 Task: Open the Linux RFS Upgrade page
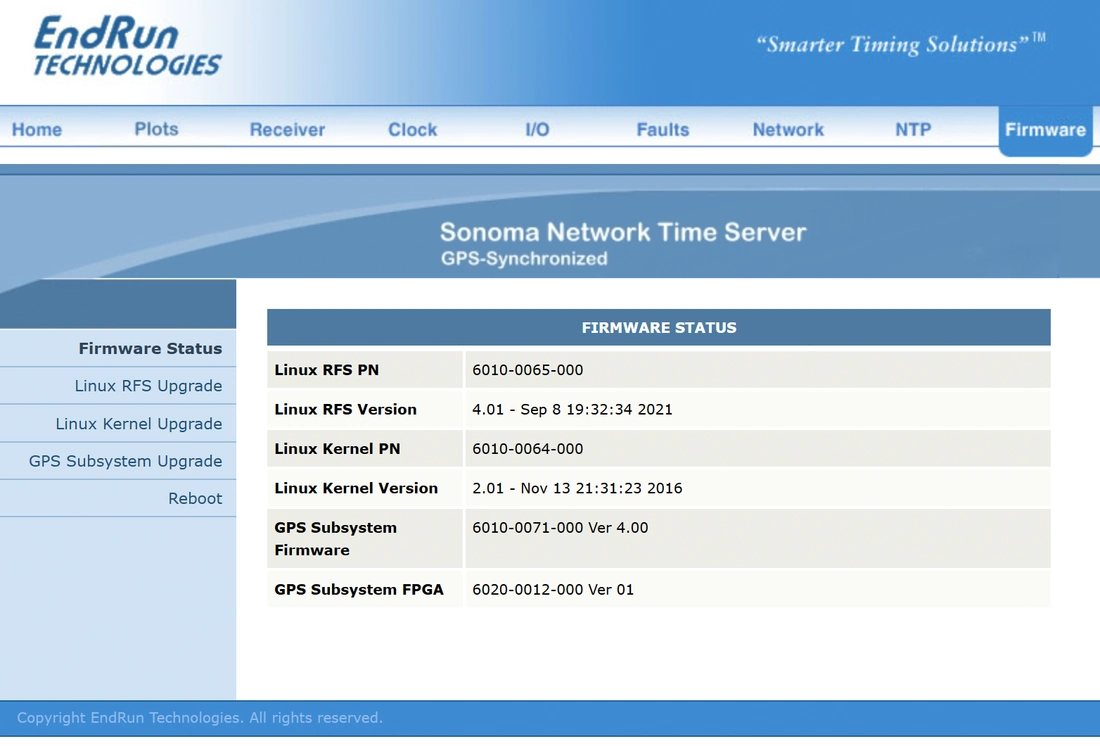(148, 386)
